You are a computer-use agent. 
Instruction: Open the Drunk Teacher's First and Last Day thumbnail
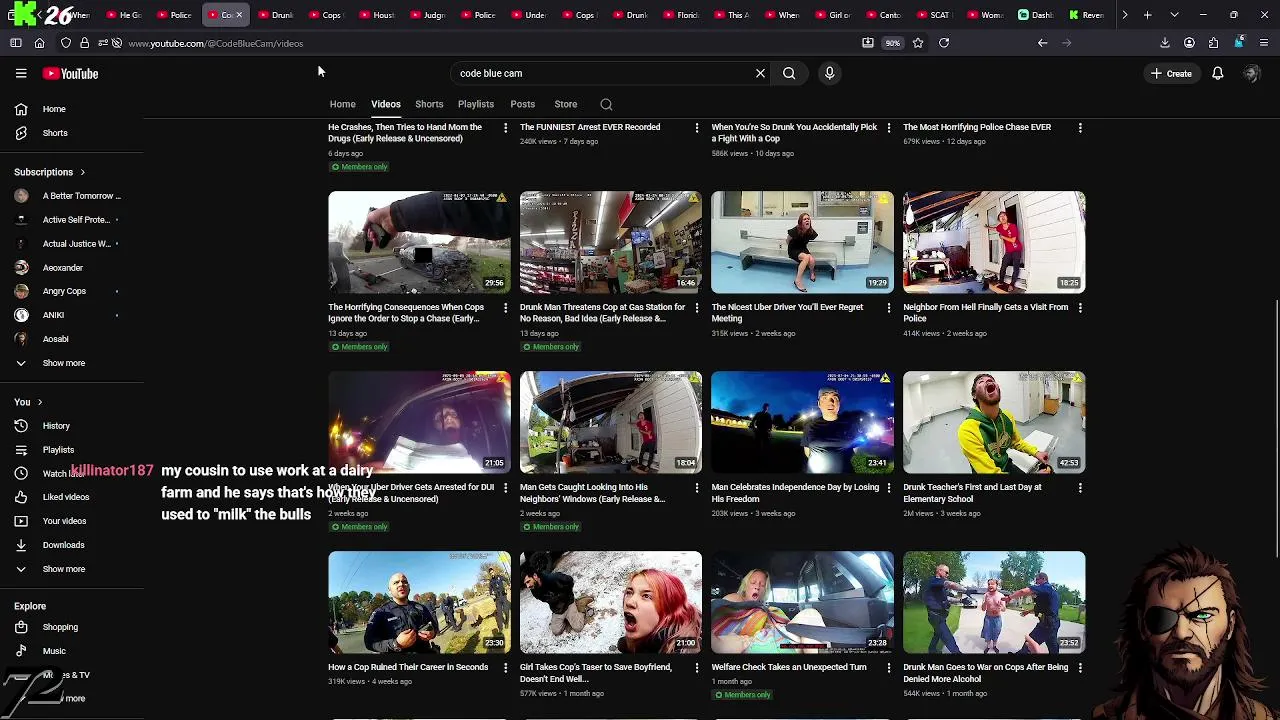point(994,422)
